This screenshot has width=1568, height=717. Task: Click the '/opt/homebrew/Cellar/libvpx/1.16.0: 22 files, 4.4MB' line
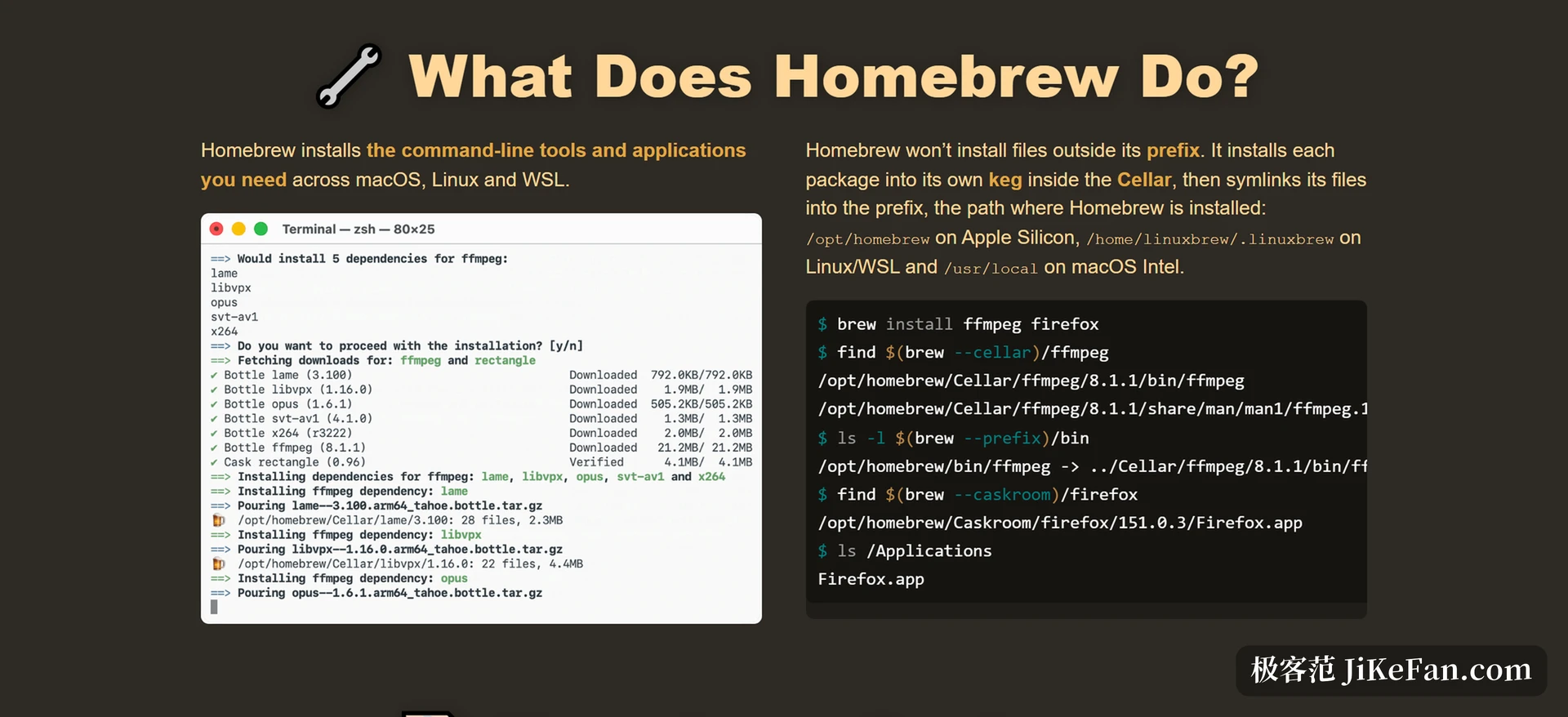click(x=410, y=564)
